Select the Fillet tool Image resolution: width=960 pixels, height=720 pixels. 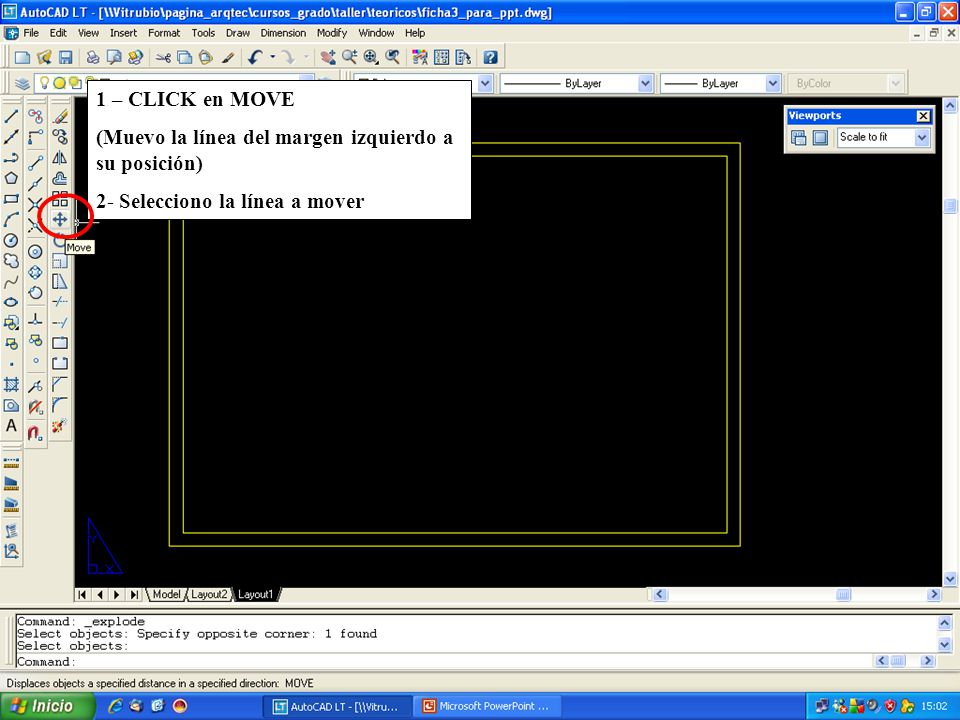coord(60,405)
